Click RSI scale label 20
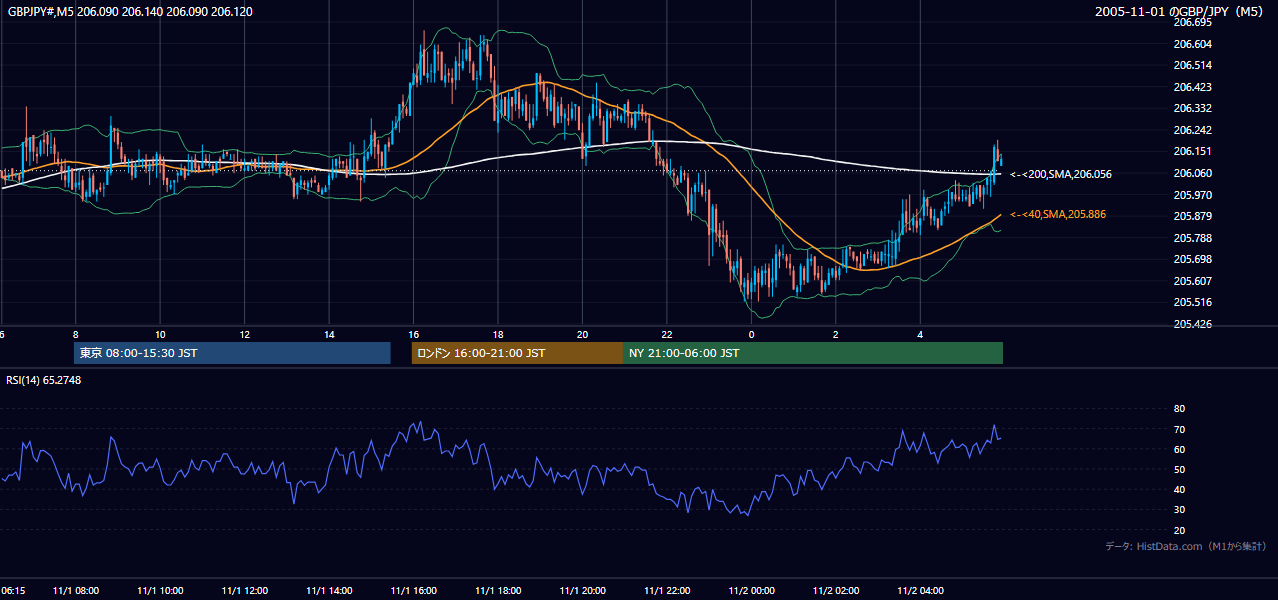The image size is (1278, 600). 1179,530
